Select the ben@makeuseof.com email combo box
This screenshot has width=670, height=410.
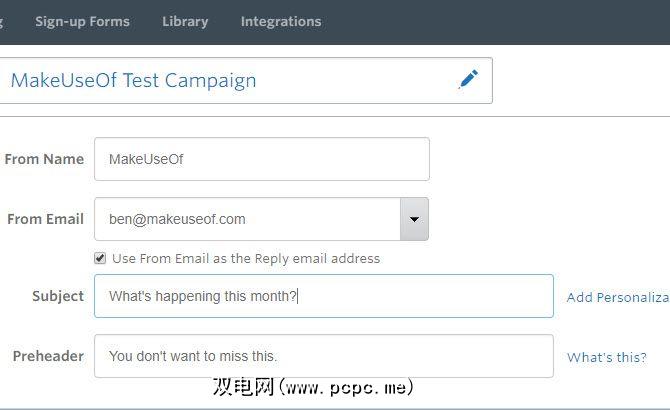pos(248,219)
